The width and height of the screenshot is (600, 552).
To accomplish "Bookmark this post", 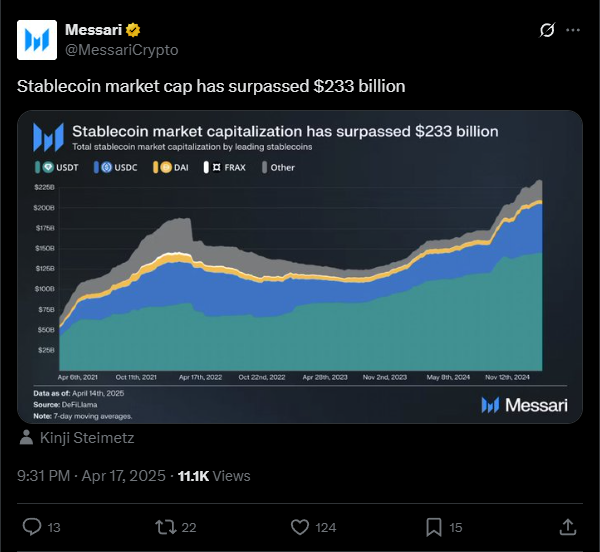I will pyautogui.click(x=434, y=527).
